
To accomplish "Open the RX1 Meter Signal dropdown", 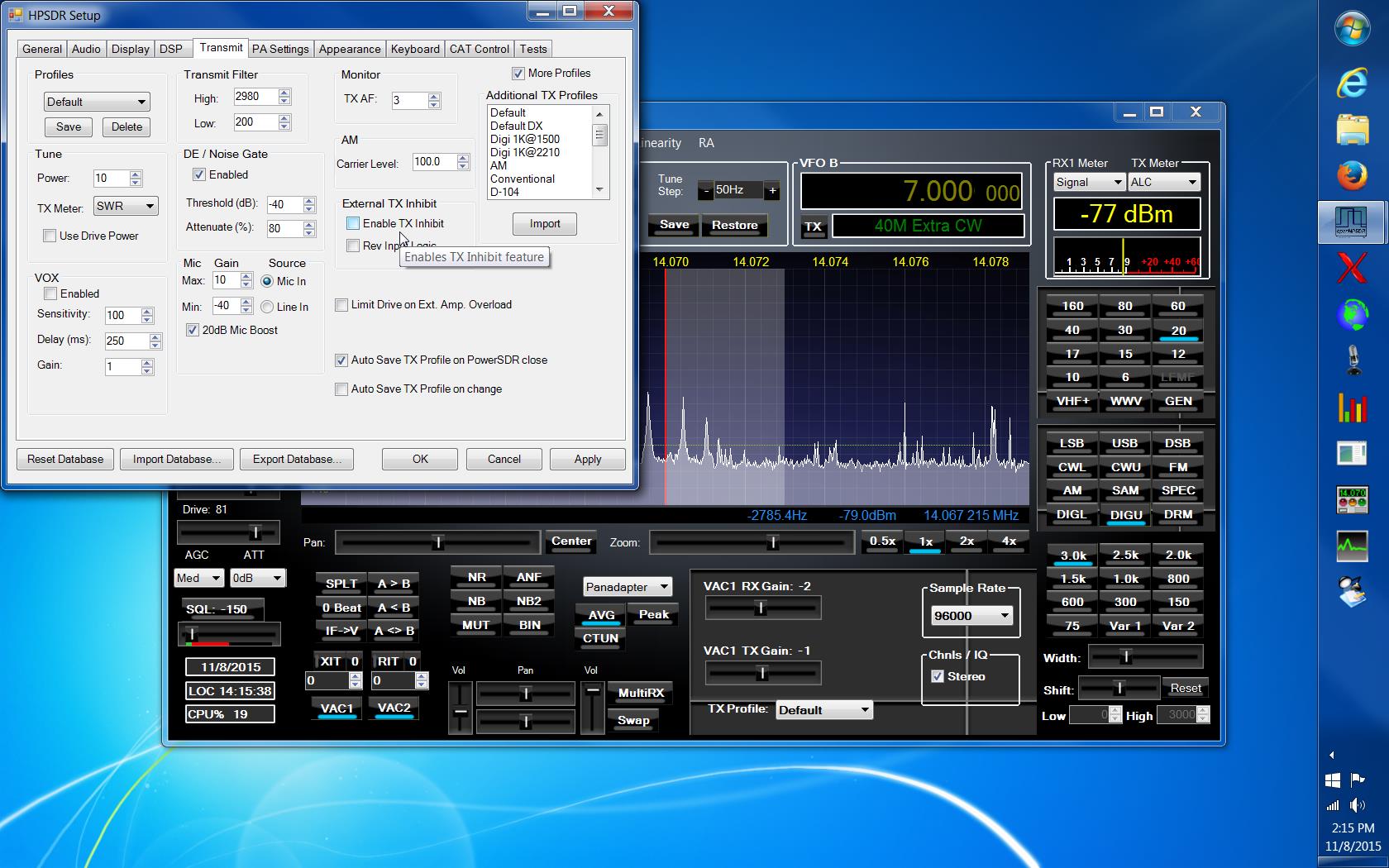I will 1089,182.
